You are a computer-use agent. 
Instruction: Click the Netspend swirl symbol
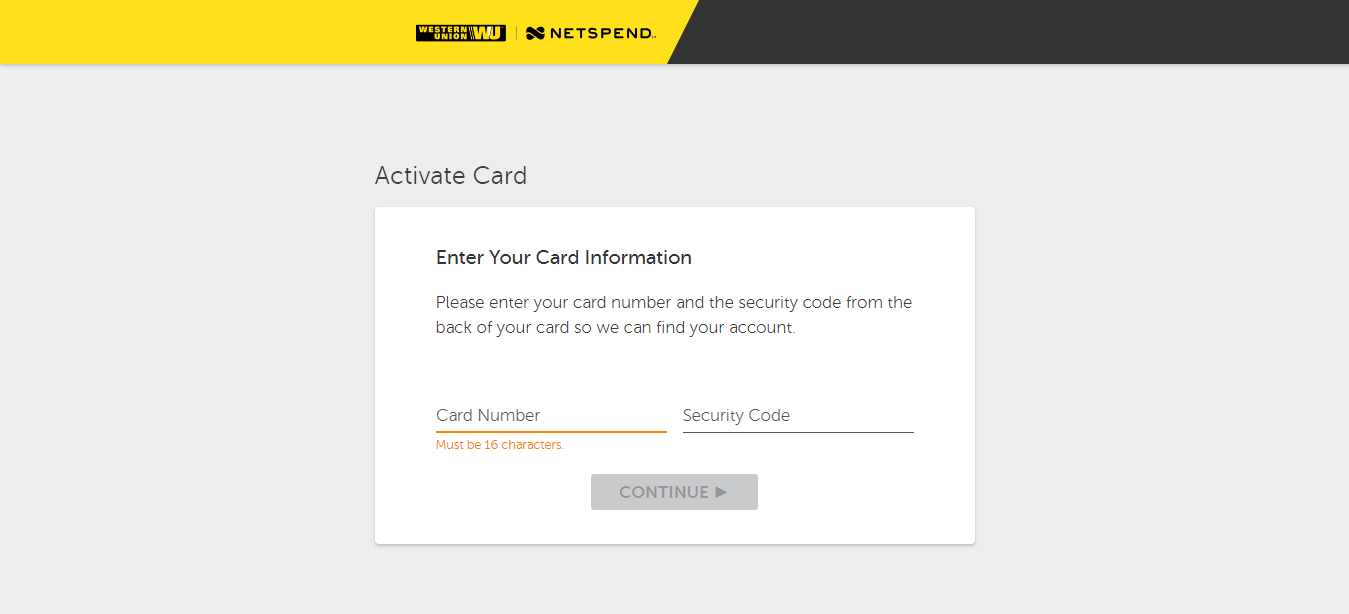pos(534,31)
